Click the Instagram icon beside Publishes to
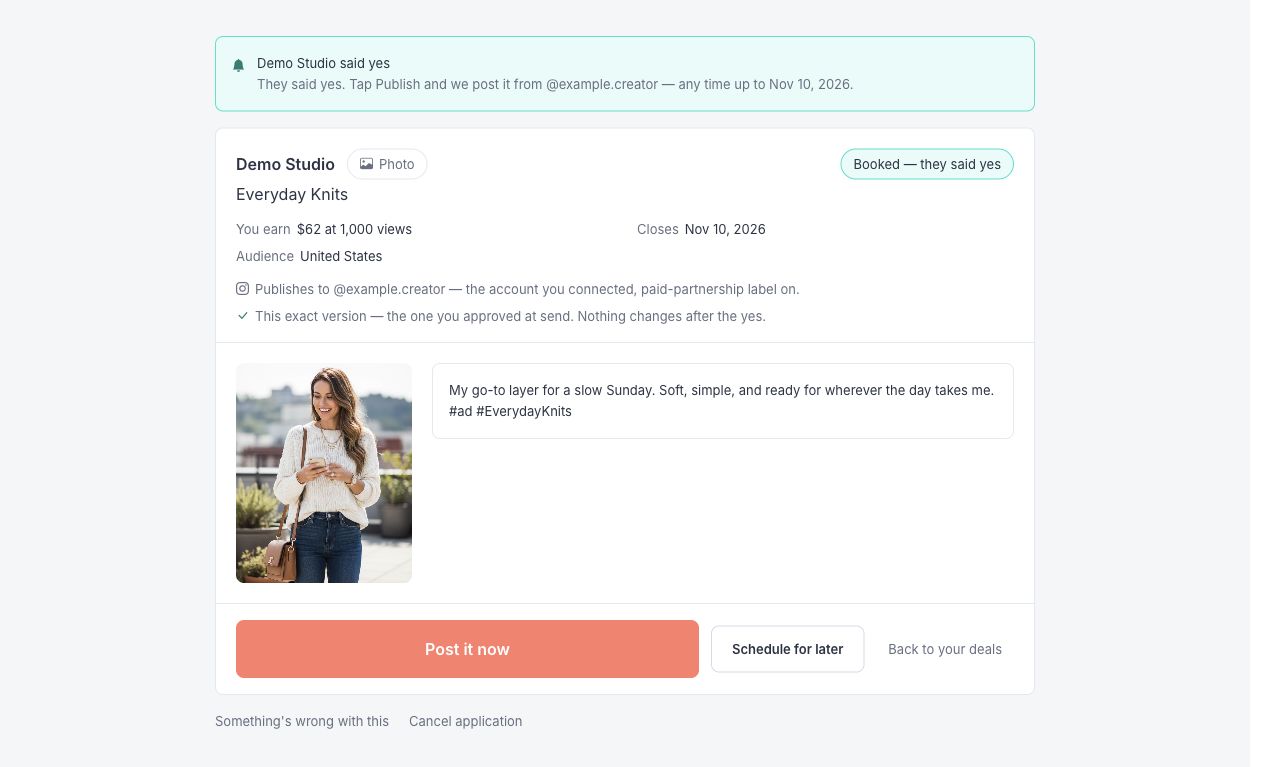The height and width of the screenshot is (767, 1265). (242, 289)
